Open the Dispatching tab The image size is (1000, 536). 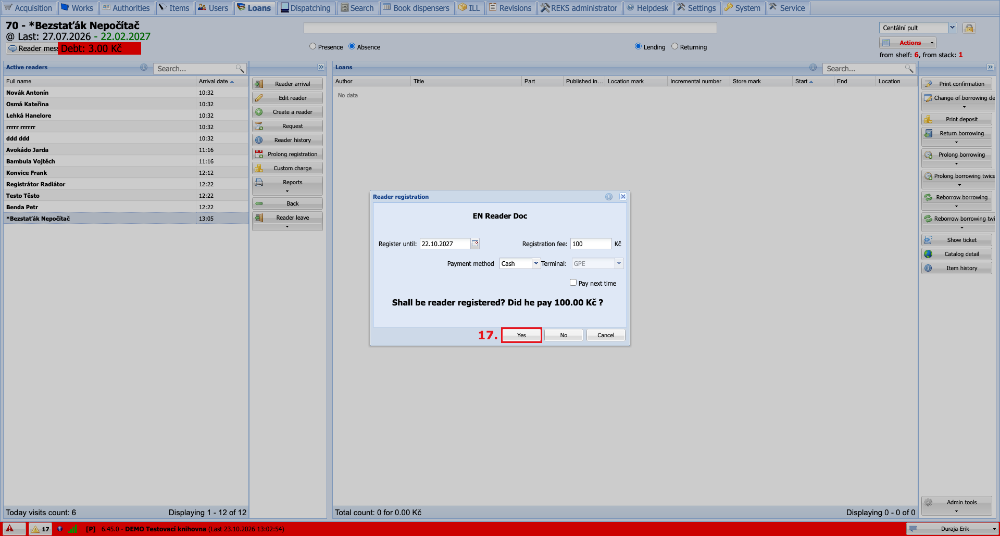click(x=305, y=8)
